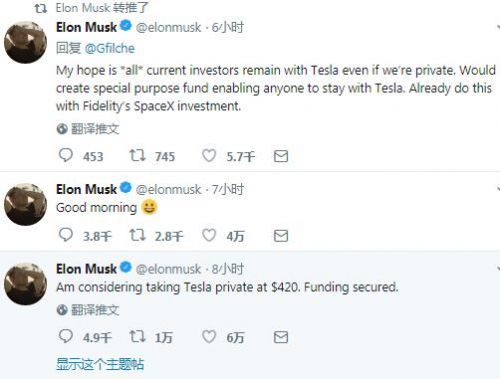Screen dimensions: 500x379
Task: Retweet the Good morning tweet
Action: click(x=137, y=235)
